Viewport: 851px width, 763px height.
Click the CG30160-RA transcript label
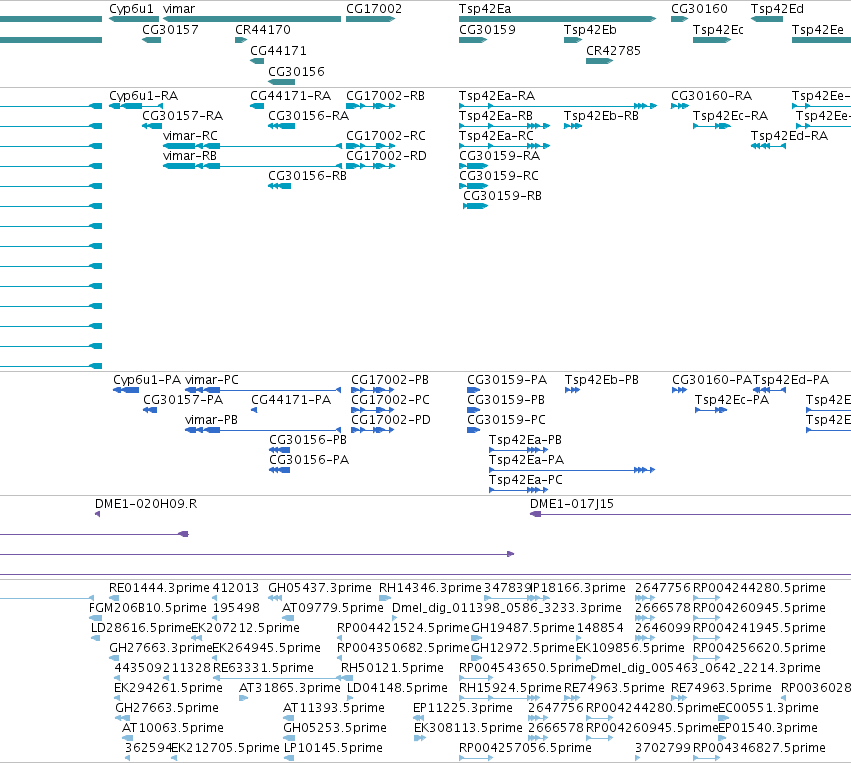(x=712, y=96)
